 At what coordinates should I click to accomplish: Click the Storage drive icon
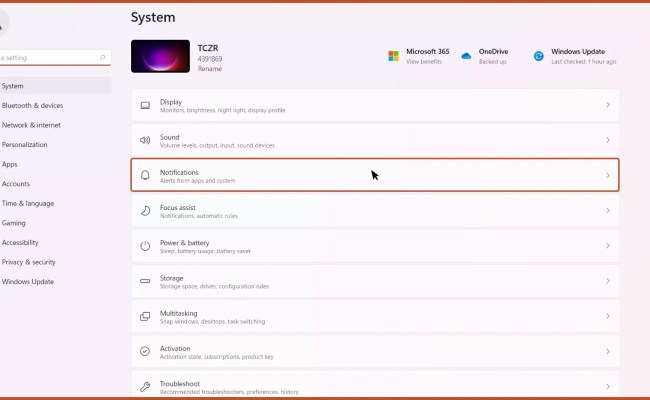tap(145, 281)
